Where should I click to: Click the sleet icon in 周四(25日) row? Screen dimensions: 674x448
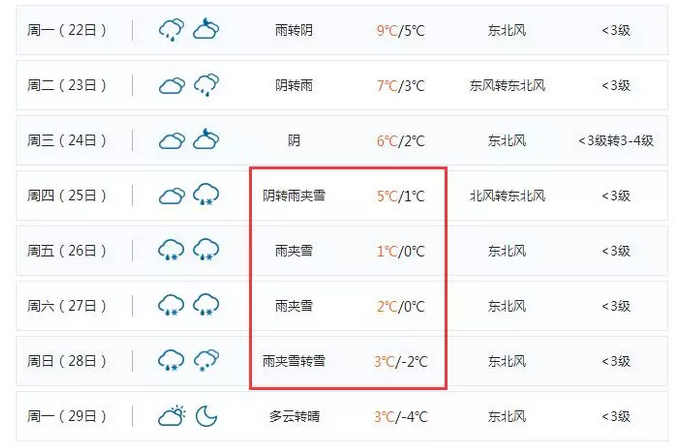tap(206, 195)
